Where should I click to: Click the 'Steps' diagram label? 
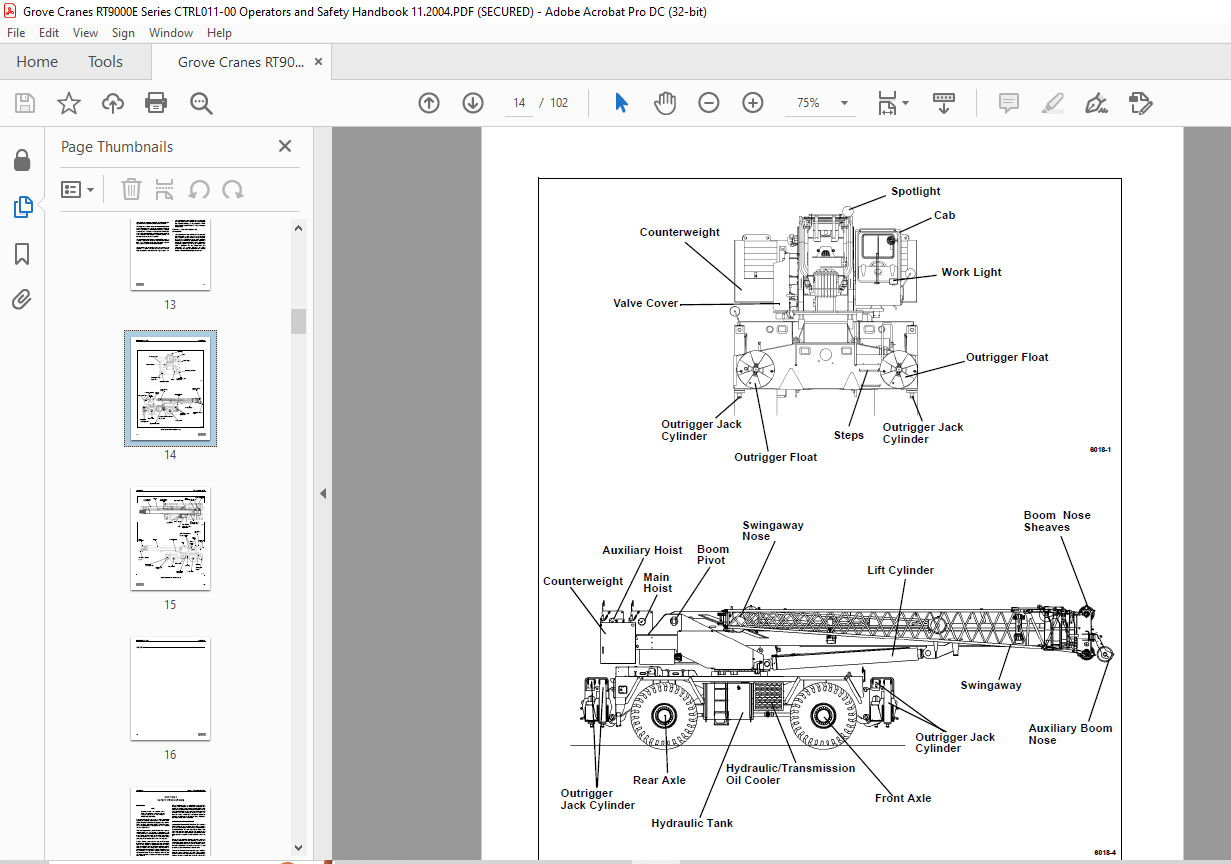pos(849,435)
